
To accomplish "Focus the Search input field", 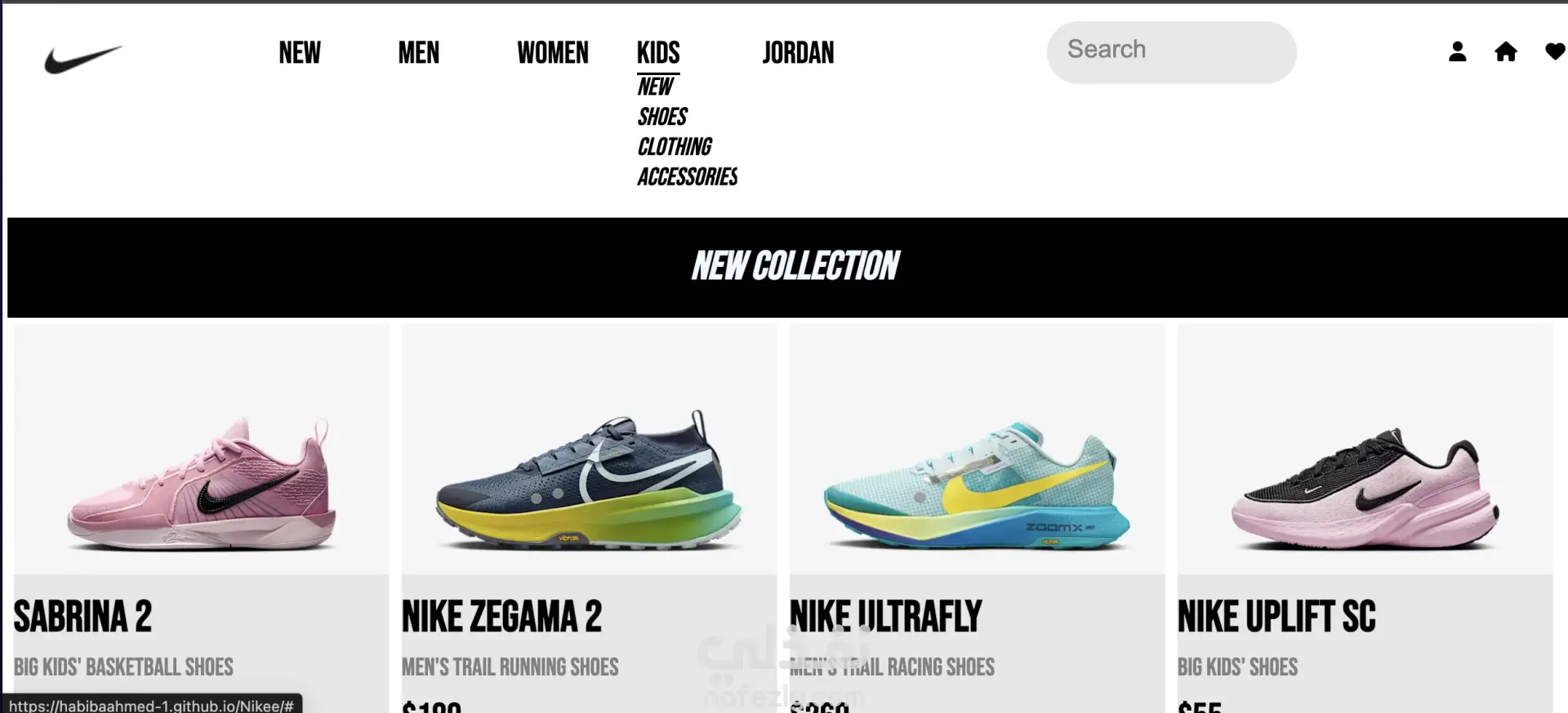I will (1171, 52).
